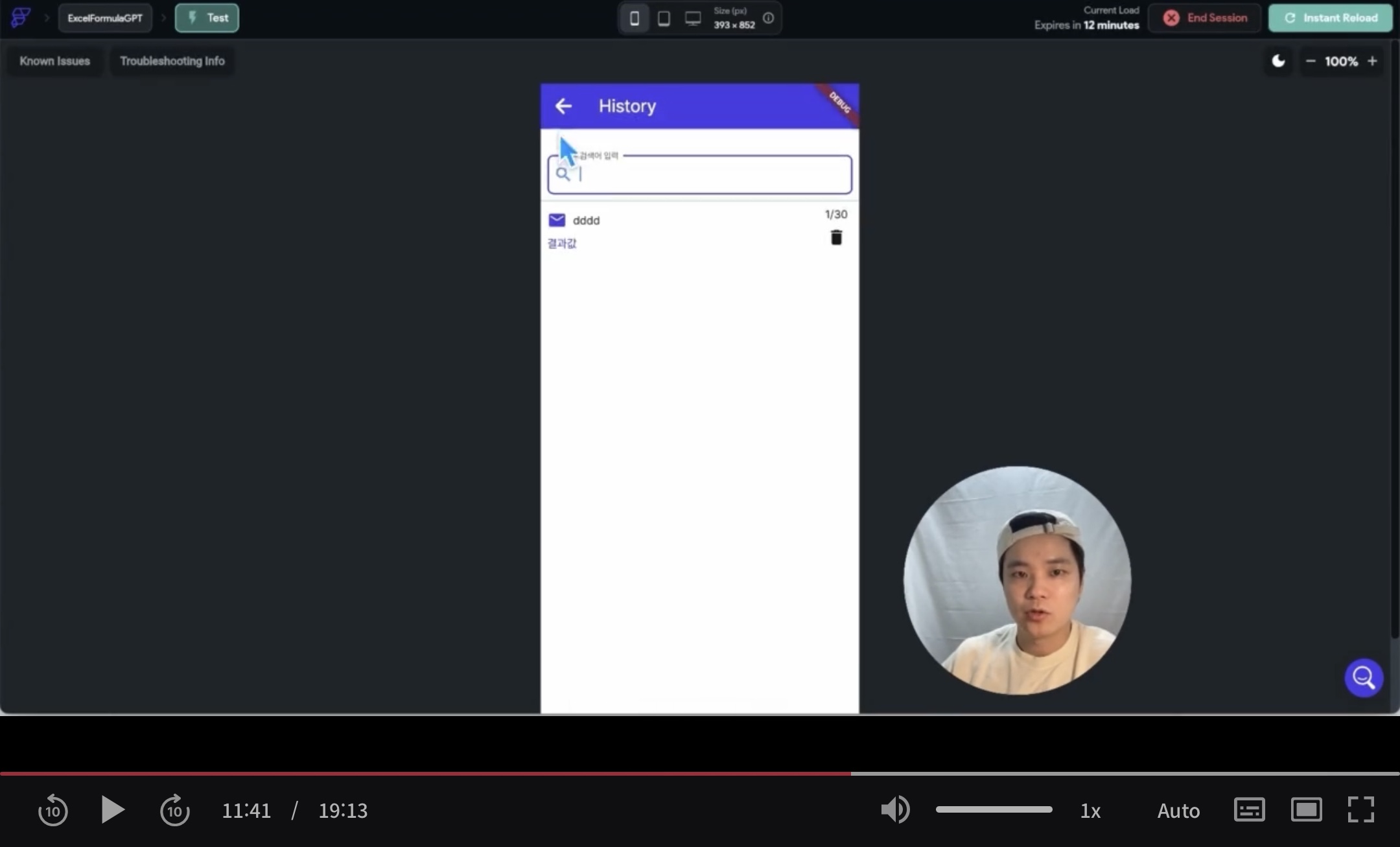Mute the video with speaker icon
Screen dimensions: 1400x847
pyautogui.click(x=896, y=810)
